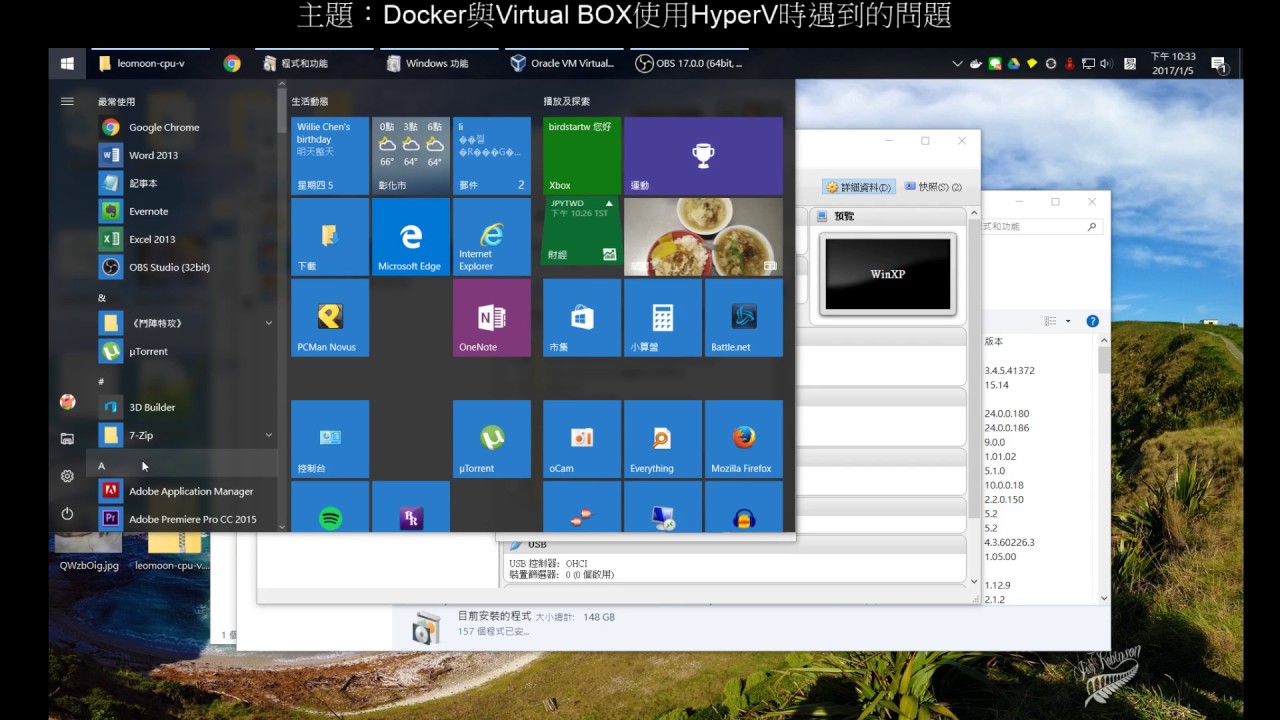Click the Windows Start button
Screen dimensions: 1280x720
[67, 63]
